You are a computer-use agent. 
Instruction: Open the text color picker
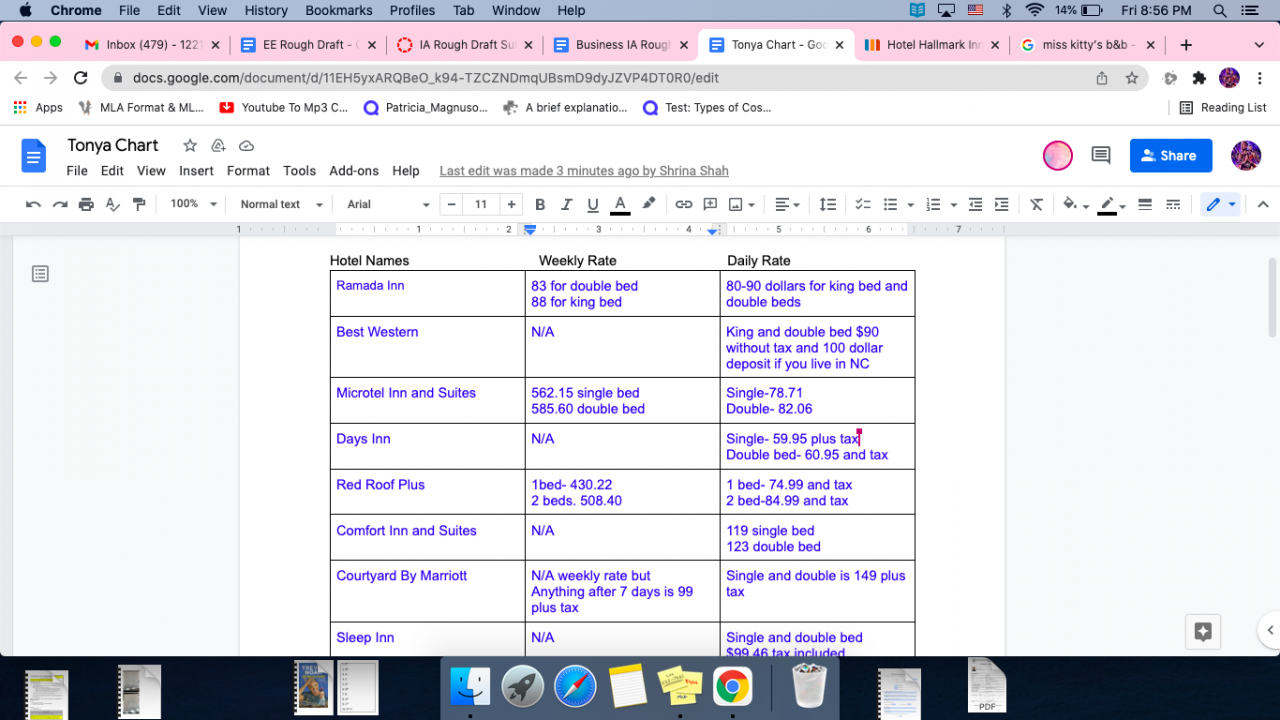(x=620, y=204)
